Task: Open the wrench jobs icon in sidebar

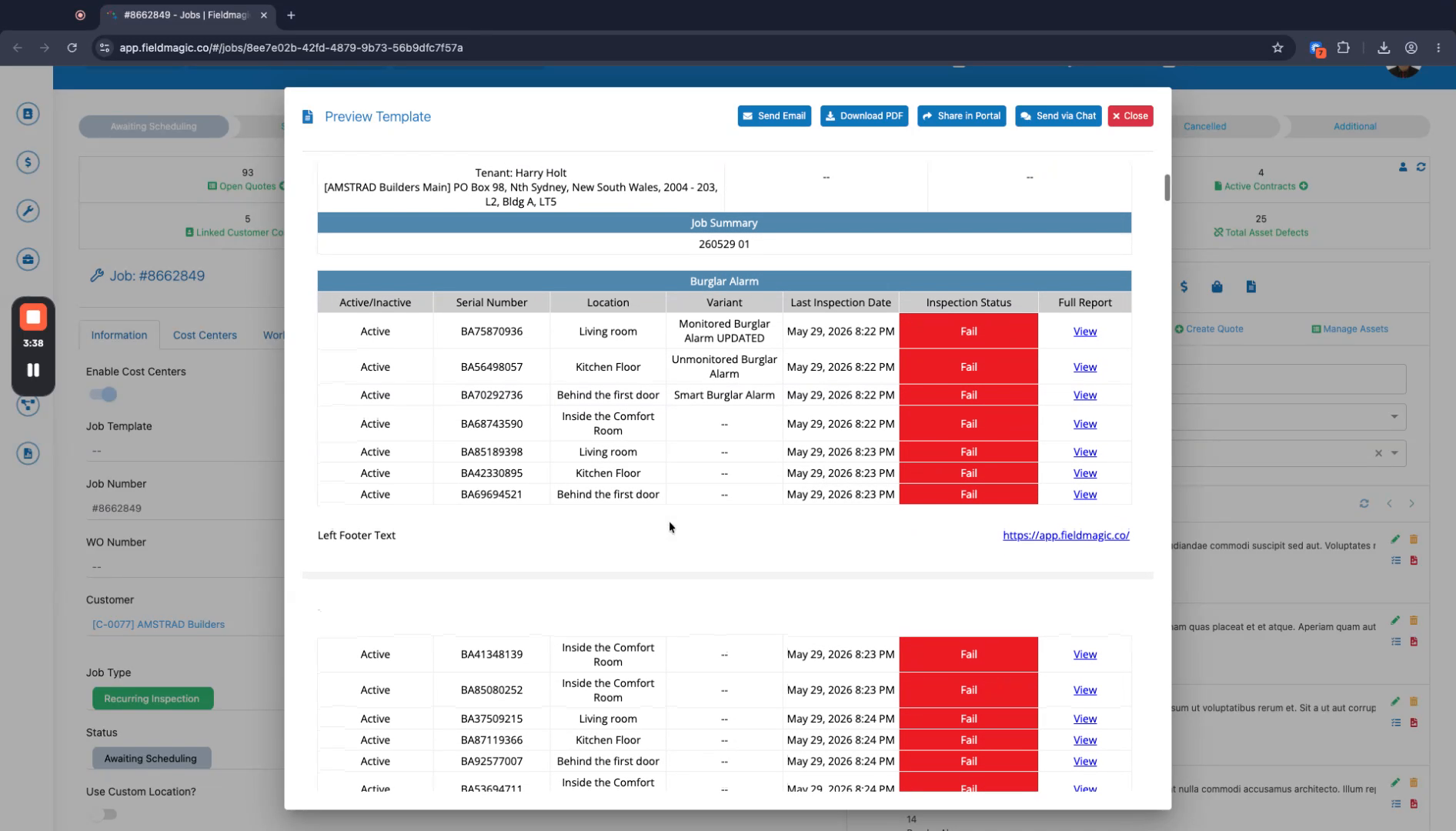Action: coord(28,211)
